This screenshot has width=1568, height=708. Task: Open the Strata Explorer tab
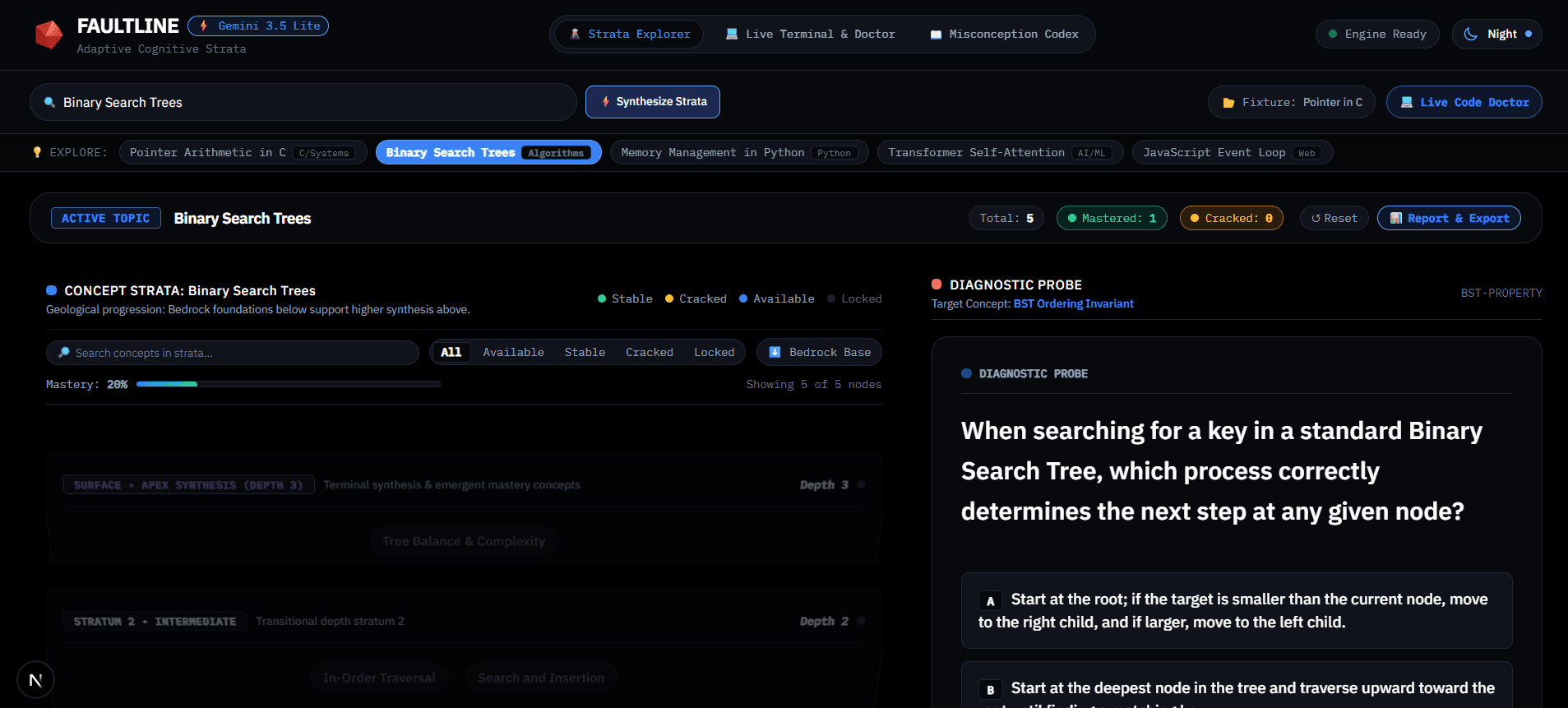629,34
